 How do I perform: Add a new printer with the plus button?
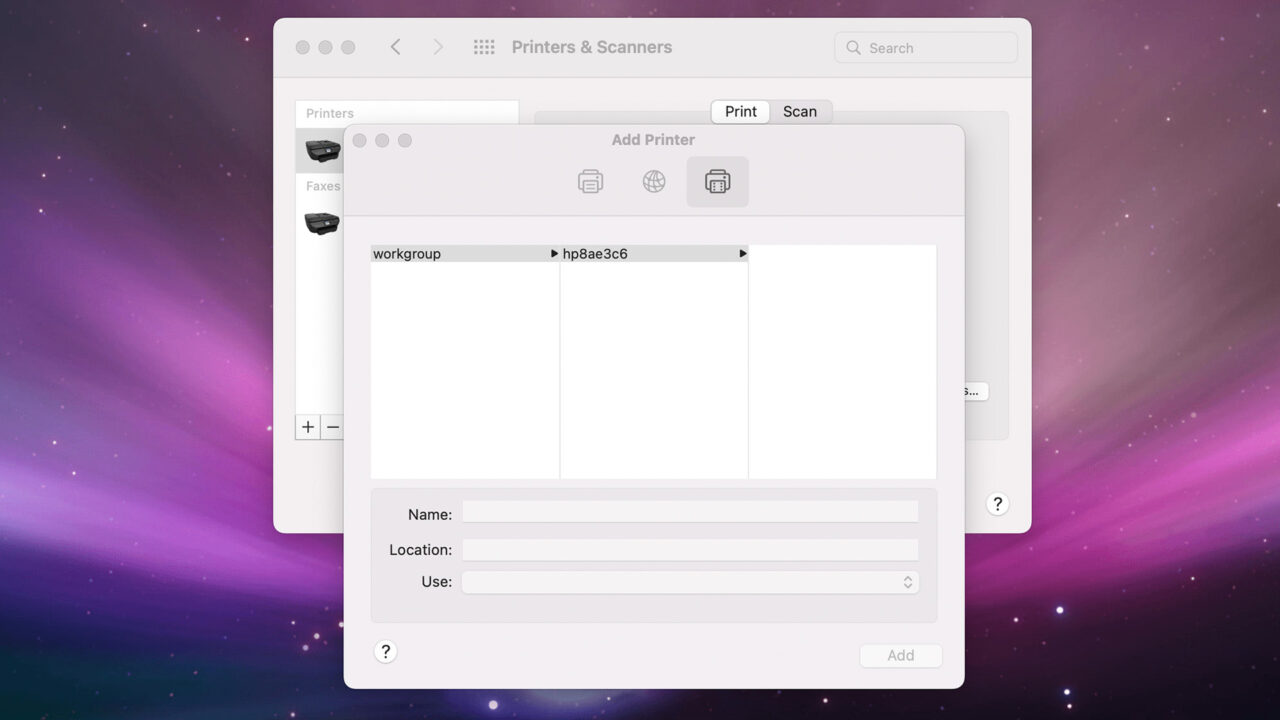pyautogui.click(x=307, y=427)
